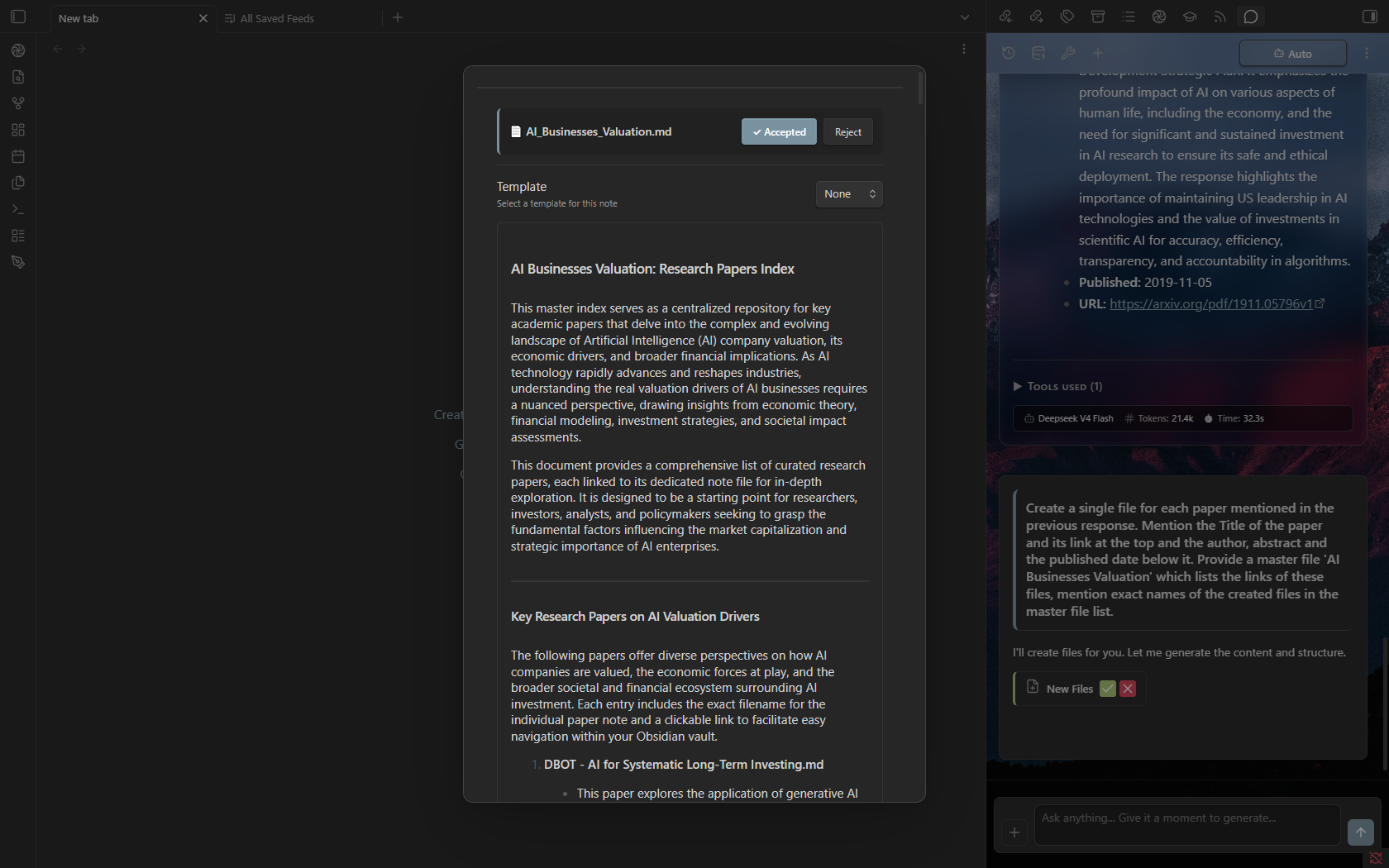The image size is (1389, 868).
Task: Open the archive box panel icon
Action: pyautogui.click(x=1098, y=17)
